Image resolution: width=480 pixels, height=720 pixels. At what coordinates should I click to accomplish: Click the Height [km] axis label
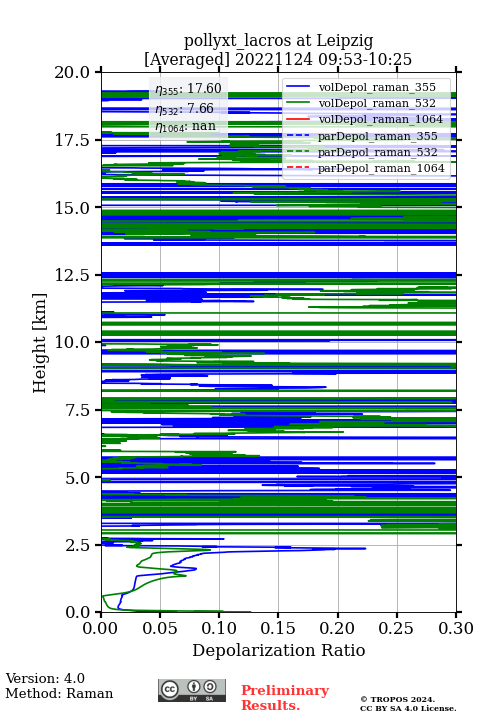click(x=40, y=343)
